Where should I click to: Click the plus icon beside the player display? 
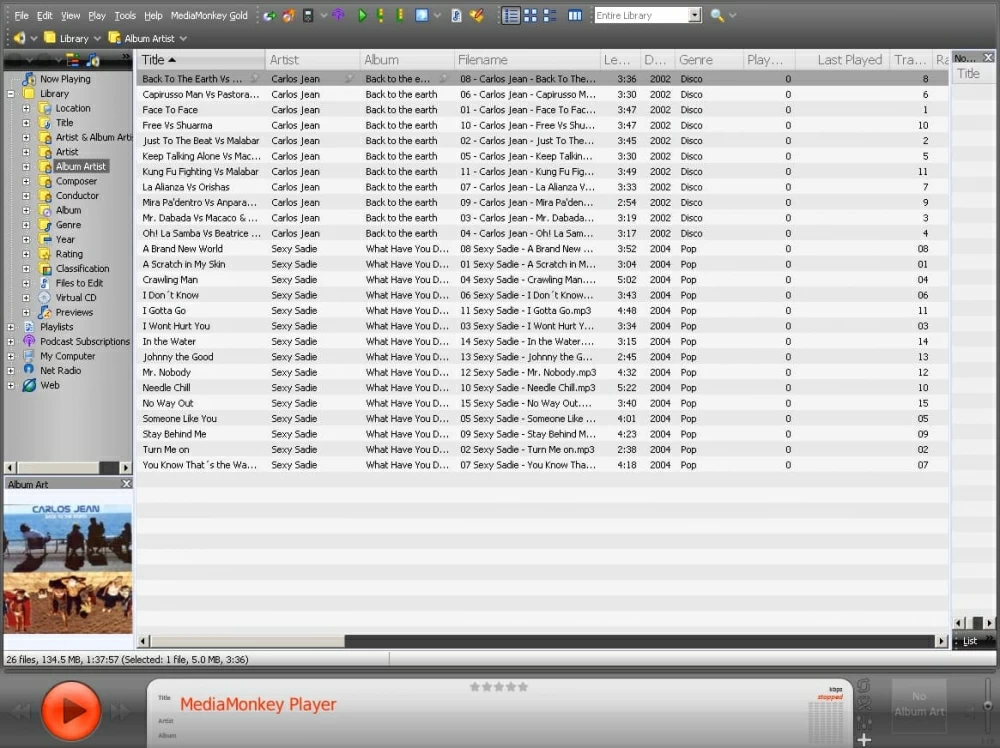tap(864, 739)
